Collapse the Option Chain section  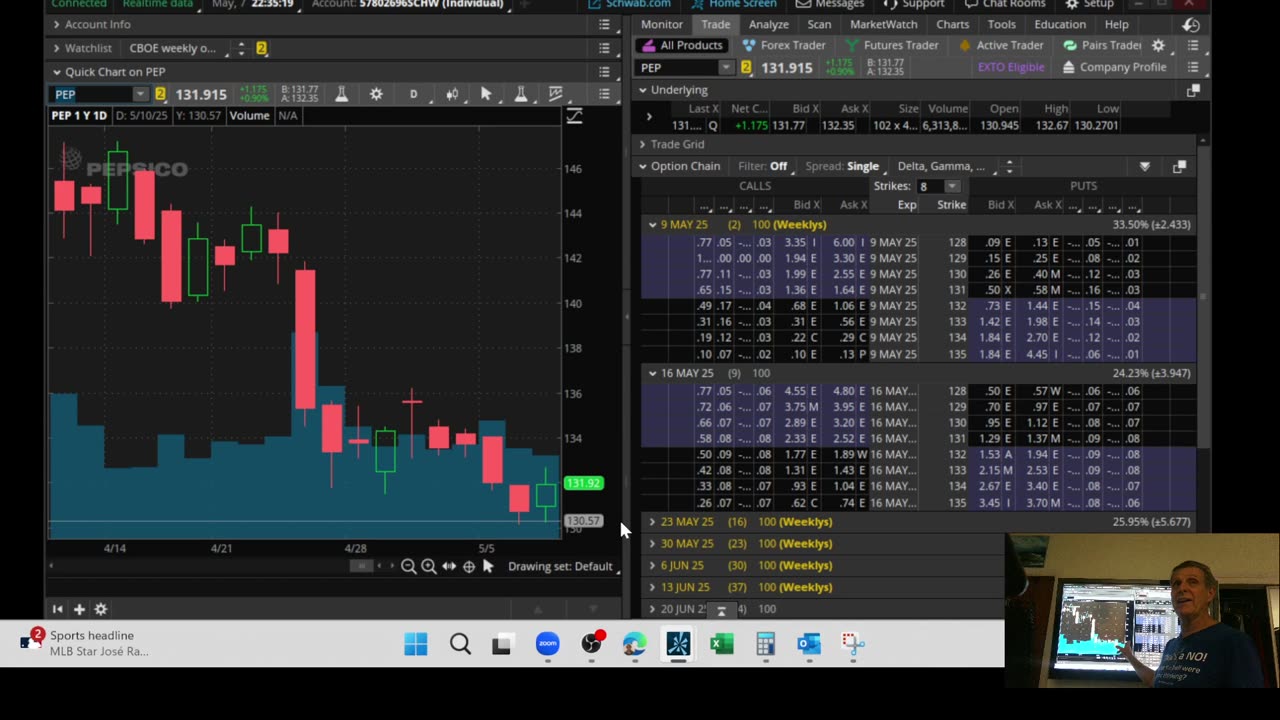coord(642,166)
